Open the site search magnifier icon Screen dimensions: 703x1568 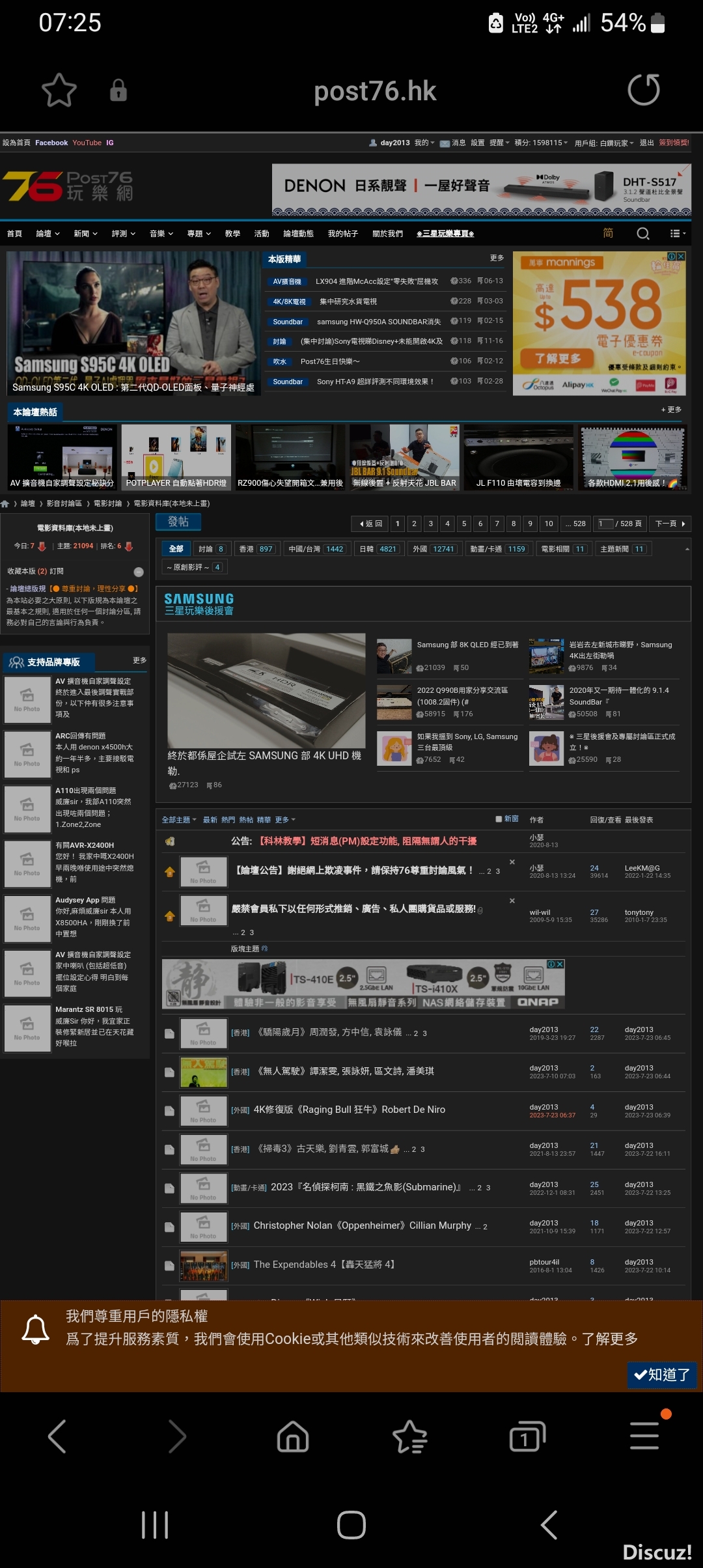tap(643, 234)
